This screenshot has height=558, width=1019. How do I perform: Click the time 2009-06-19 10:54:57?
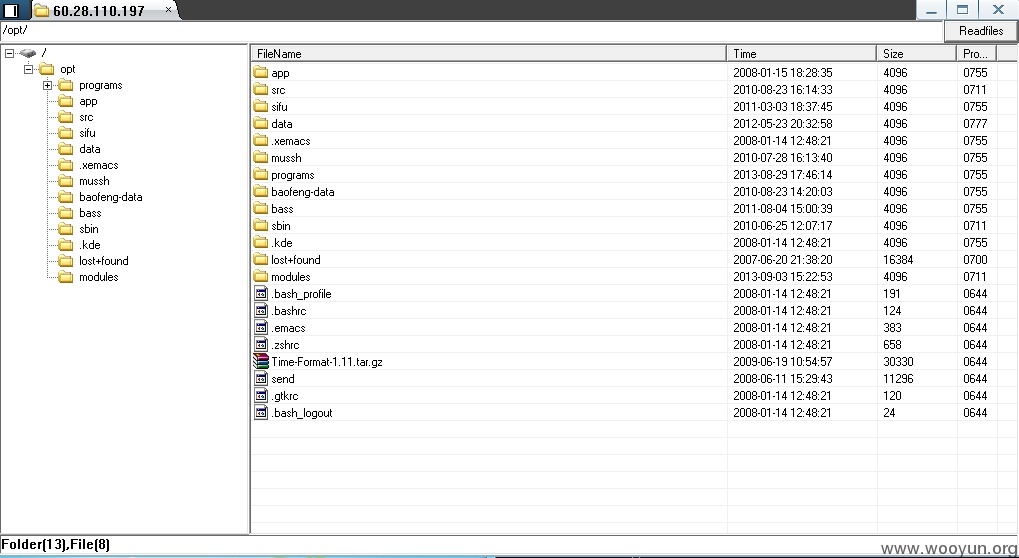click(x=782, y=362)
